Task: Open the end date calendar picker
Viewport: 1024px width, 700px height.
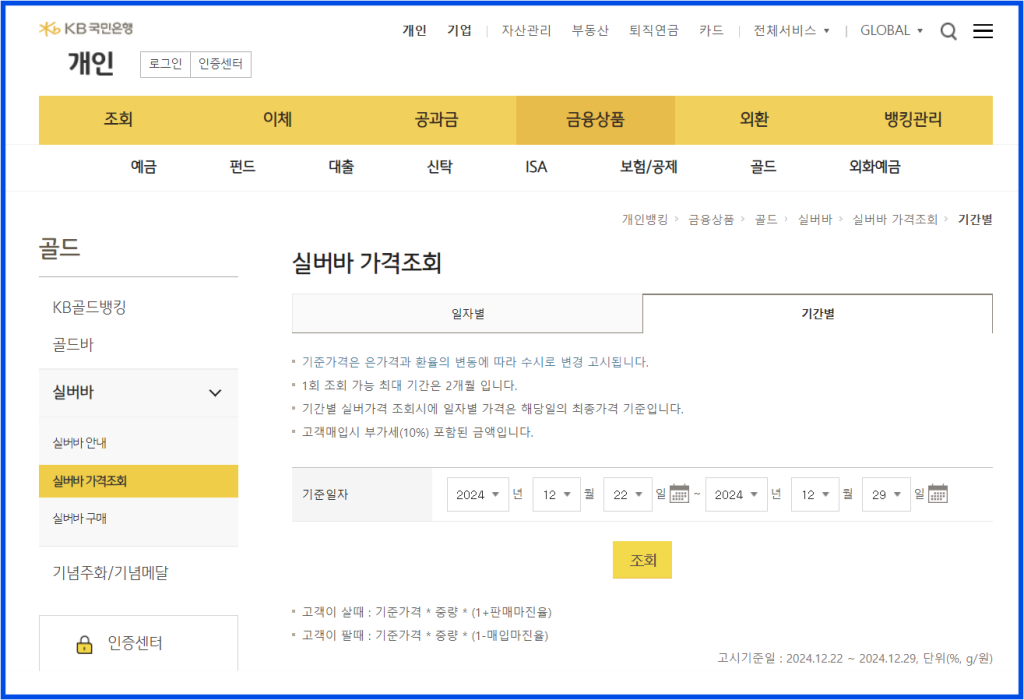Action: pos(938,494)
